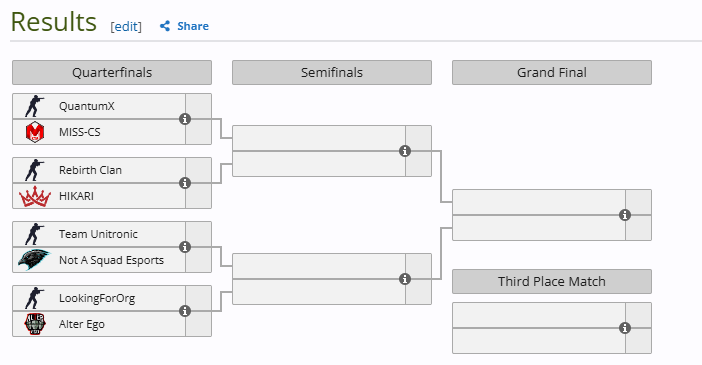The image size is (702, 365).
Task: Show info for LookingForOrg vs Alter Ego match
Action: click(185, 311)
